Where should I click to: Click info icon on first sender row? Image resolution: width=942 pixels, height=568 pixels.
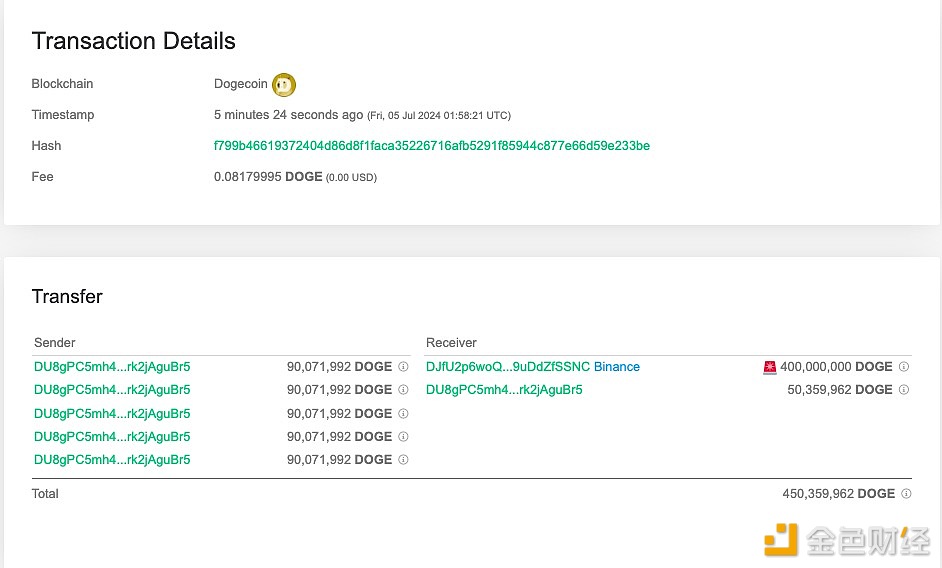tap(403, 367)
